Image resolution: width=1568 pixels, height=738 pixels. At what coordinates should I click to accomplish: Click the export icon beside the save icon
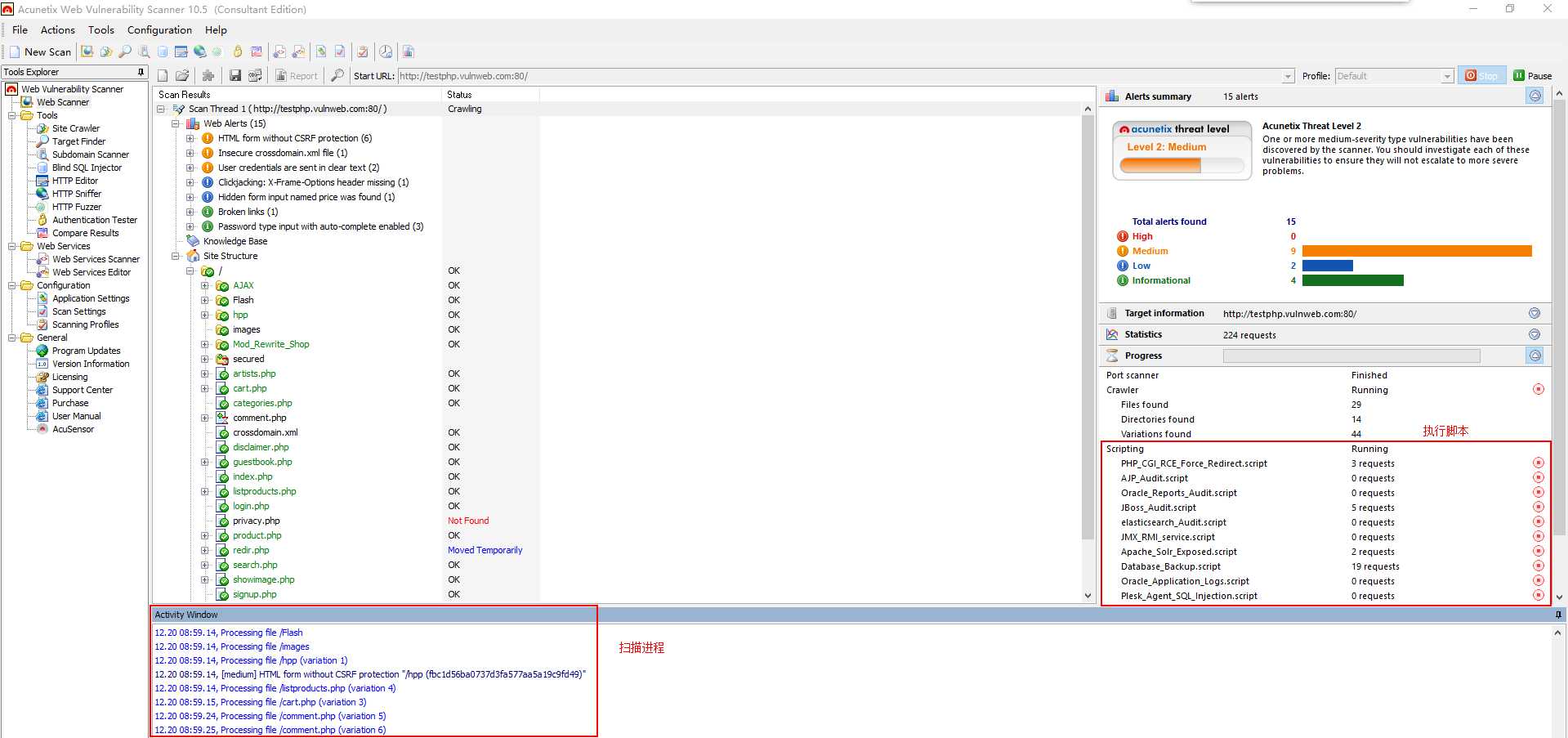(x=255, y=76)
